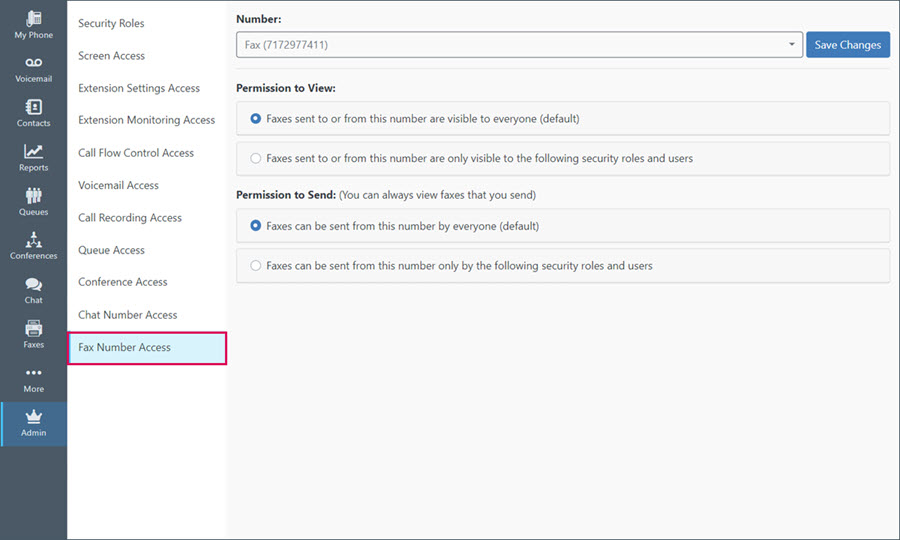Click the Faxes printer icon
Image resolution: width=900 pixels, height=540 pixels.
[33, 328]
